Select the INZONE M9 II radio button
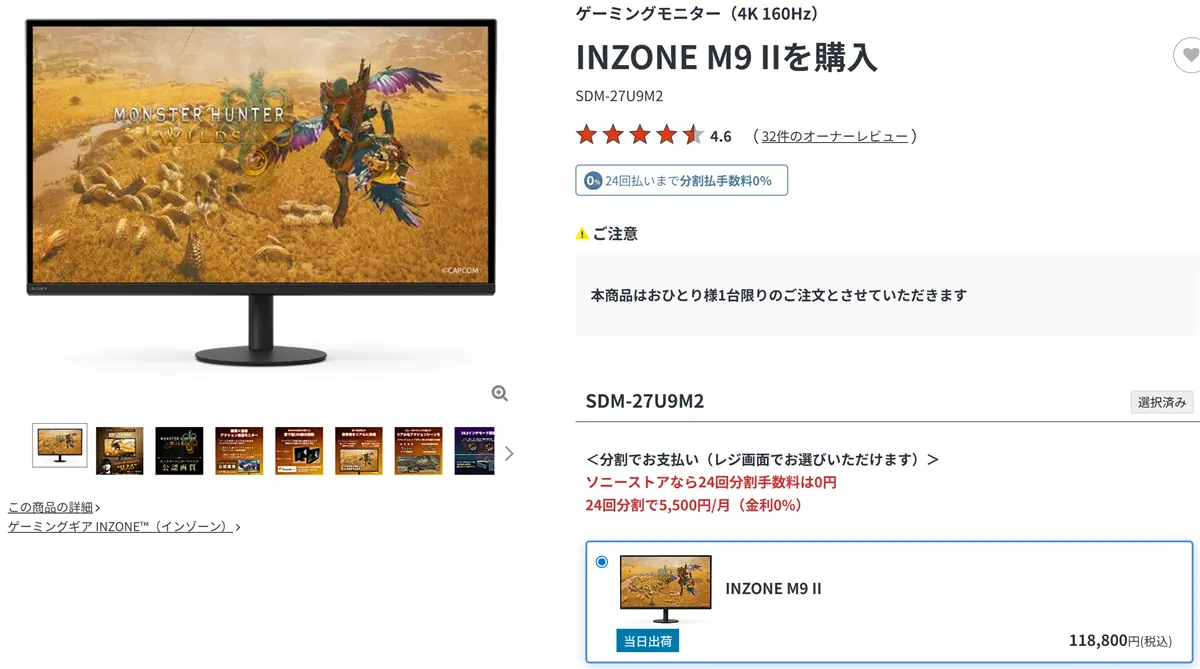Image resolution: width=1200 pixels, height=669 pixels. (602, 562)
